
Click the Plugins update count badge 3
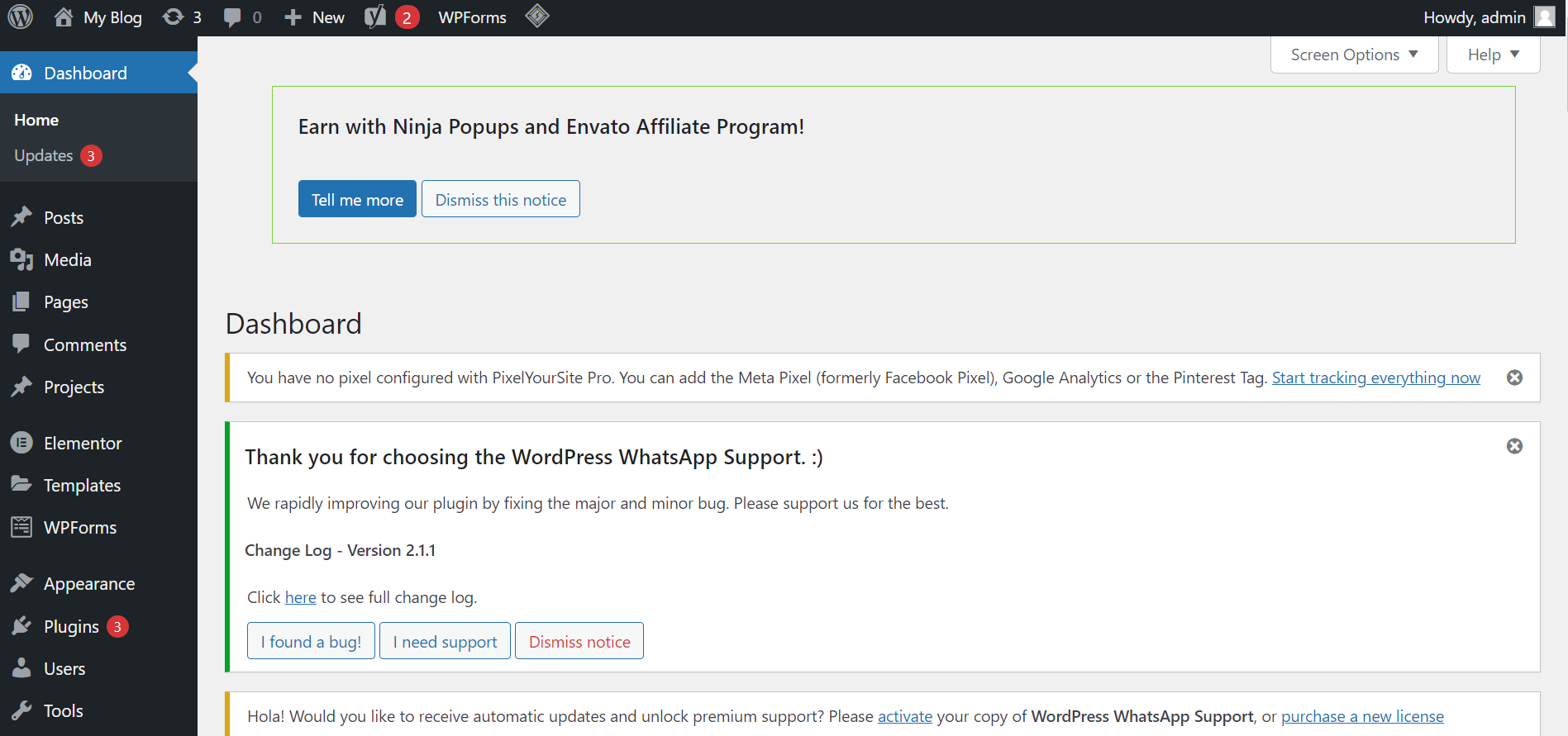117,626
